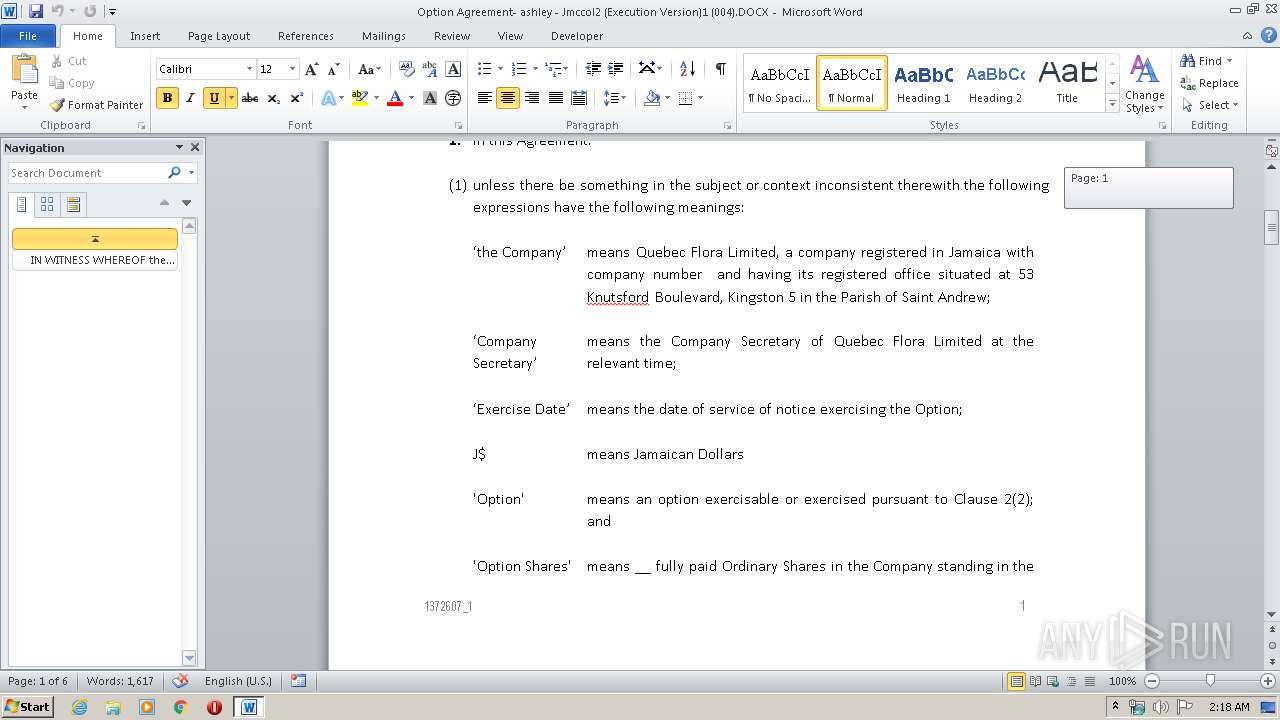Browse pages in Navigation pane
Image resolution: width=1280 pixels, height=720 pixels.
(47, 204)
